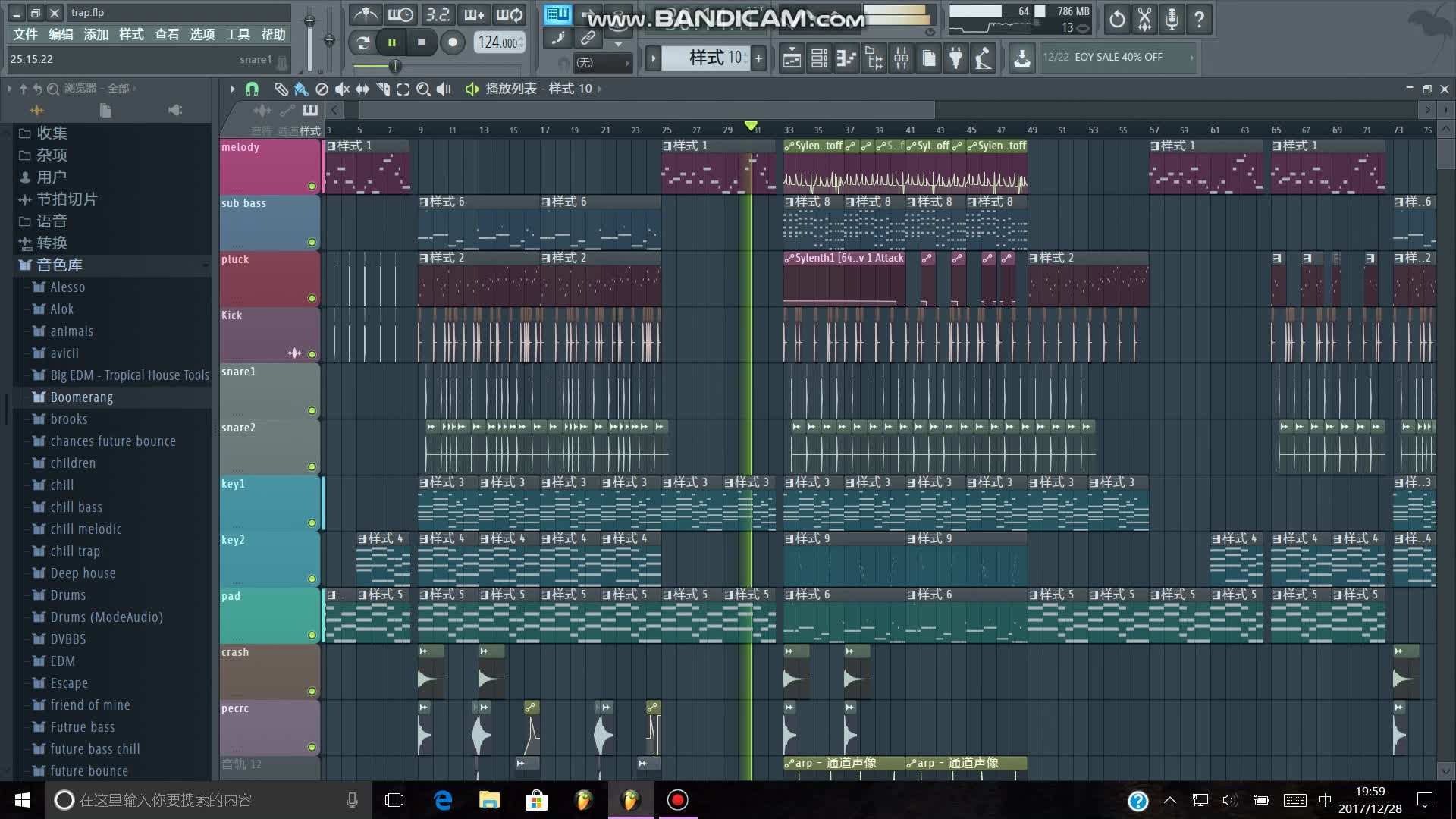Mute the Kick track
Image resolution: width=1456 pixels, height=819 pixels.
click(312, 354)
